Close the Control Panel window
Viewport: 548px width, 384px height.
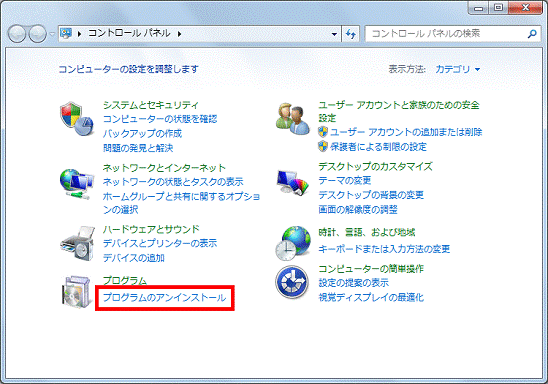click(x=525, y=8)
